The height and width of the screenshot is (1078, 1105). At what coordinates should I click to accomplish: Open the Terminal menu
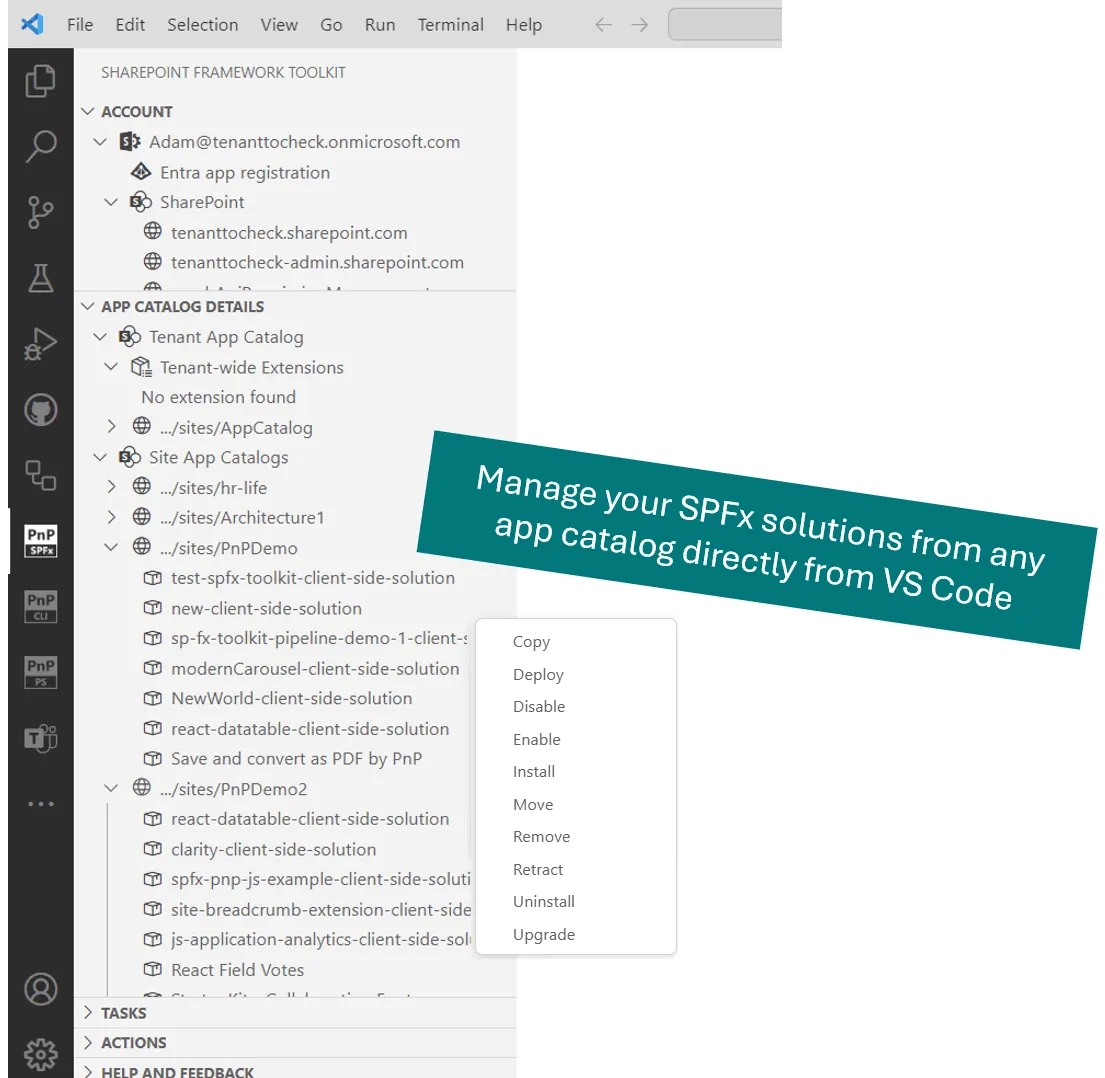[450, 25]
